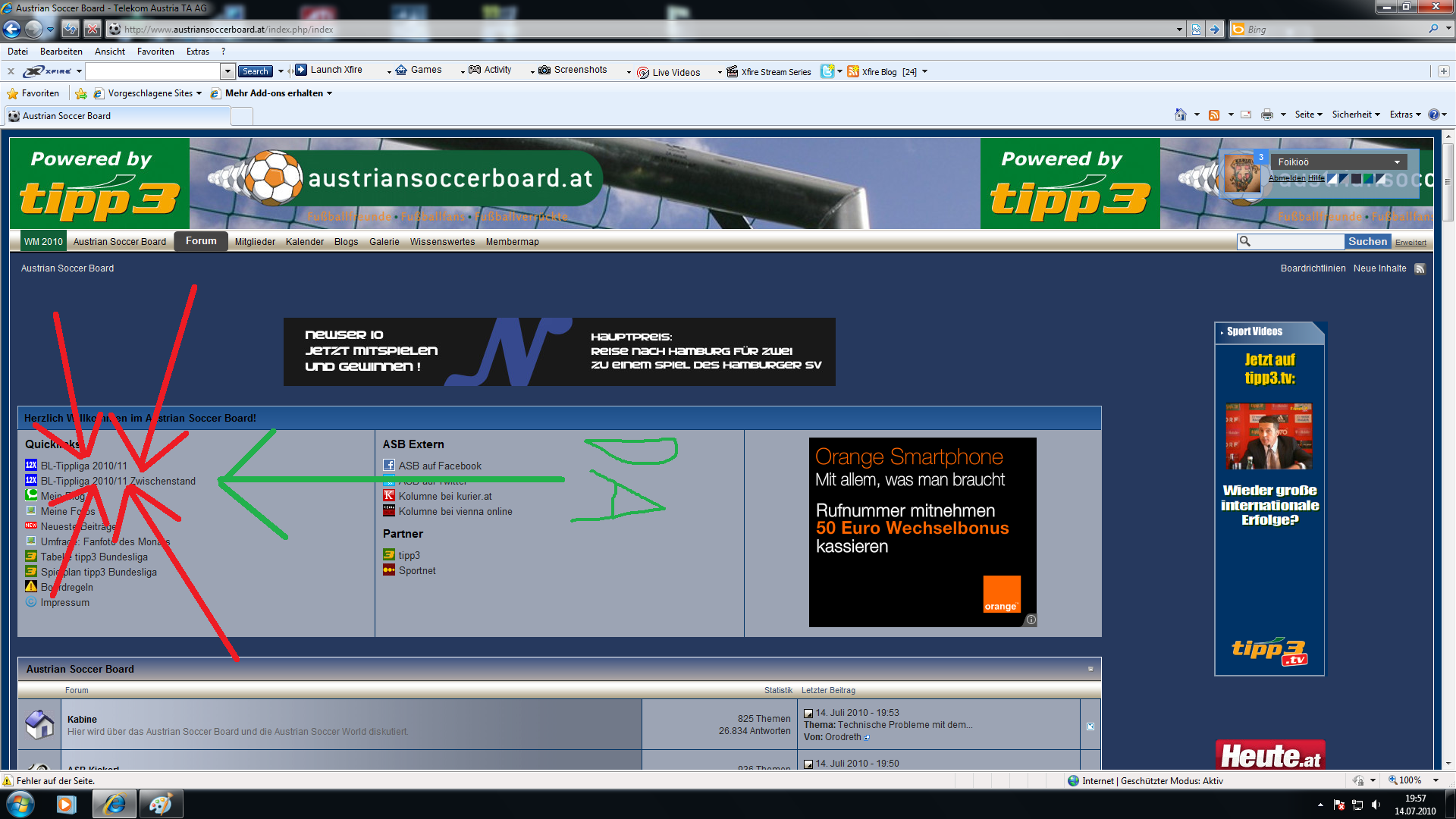Open the Xfire search box dropdown arrow
This screenshot has width=1456, height=819.
[227, 71]
